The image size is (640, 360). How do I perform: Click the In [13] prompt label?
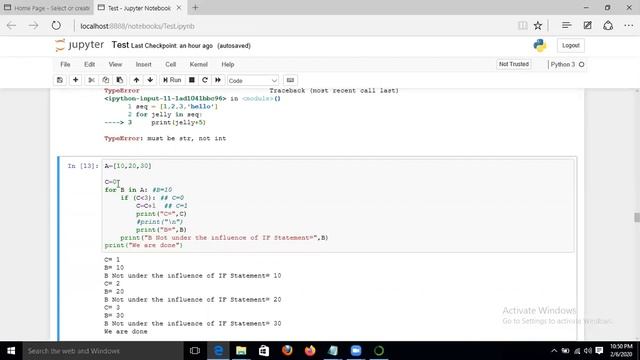[x=83, y=166]
